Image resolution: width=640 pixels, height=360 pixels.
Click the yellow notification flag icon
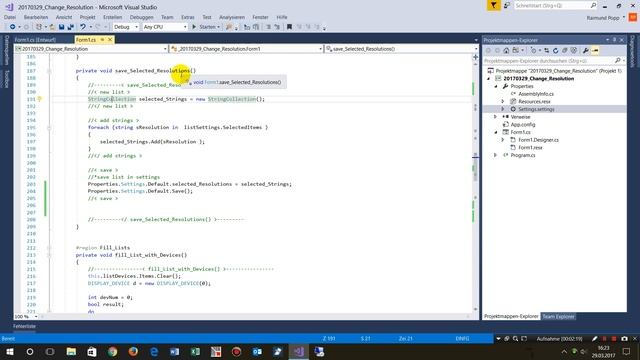coord(493,5)
